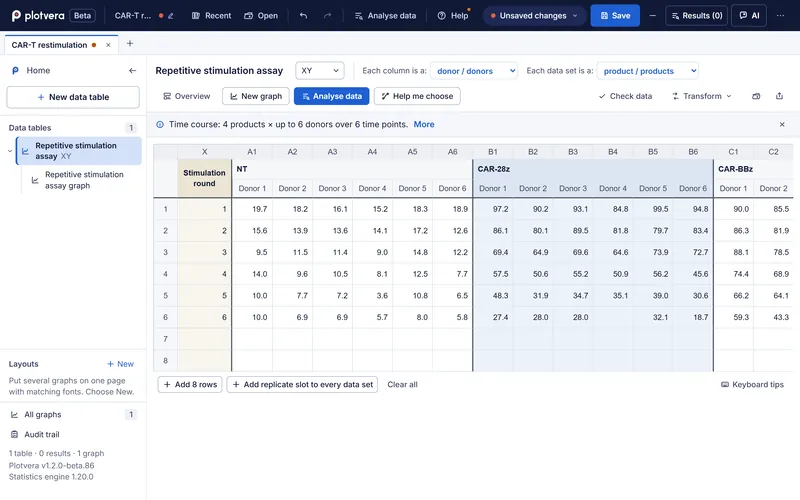800x500 pixels.
Task: Click the Donor 6 subcolumn under NT
Action: tap(453, 188)
